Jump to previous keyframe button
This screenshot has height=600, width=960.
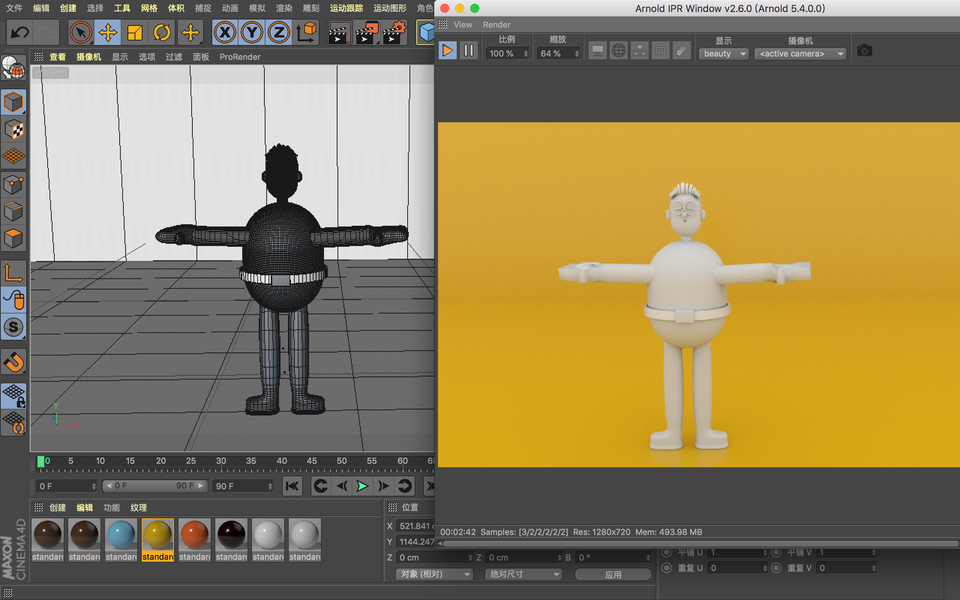click(x=320, y=486)
